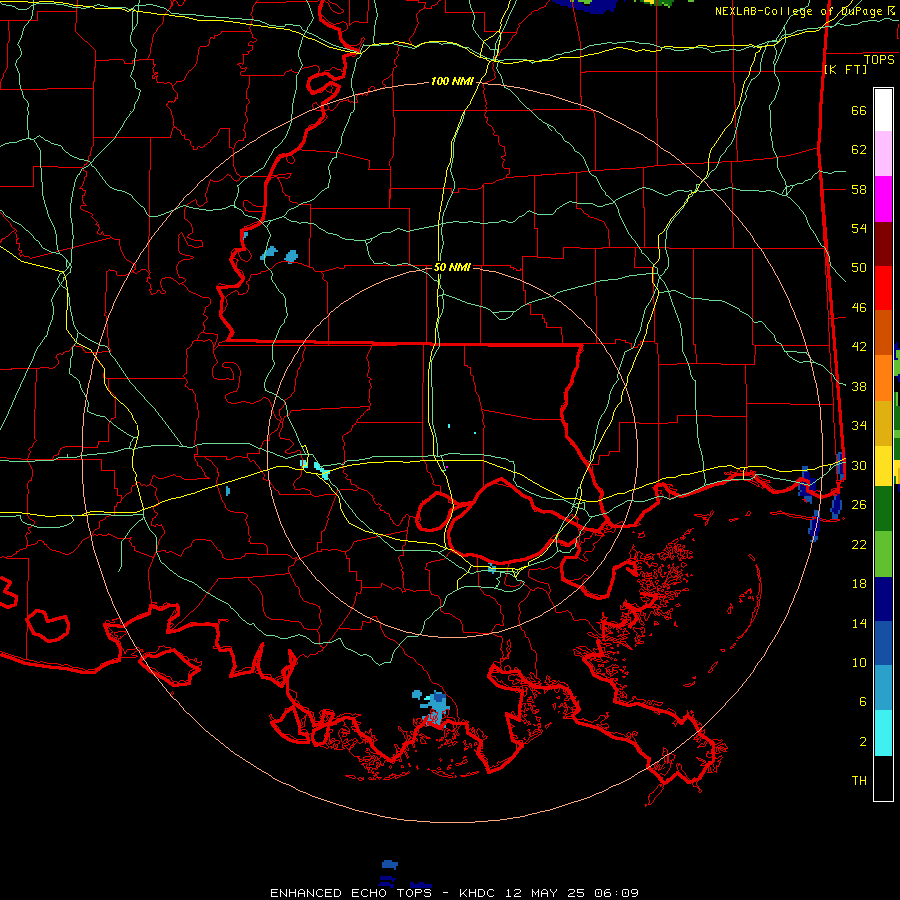Select the light green legend swatch
This screenshot has height=900, width=900.
tap(883, 554)
